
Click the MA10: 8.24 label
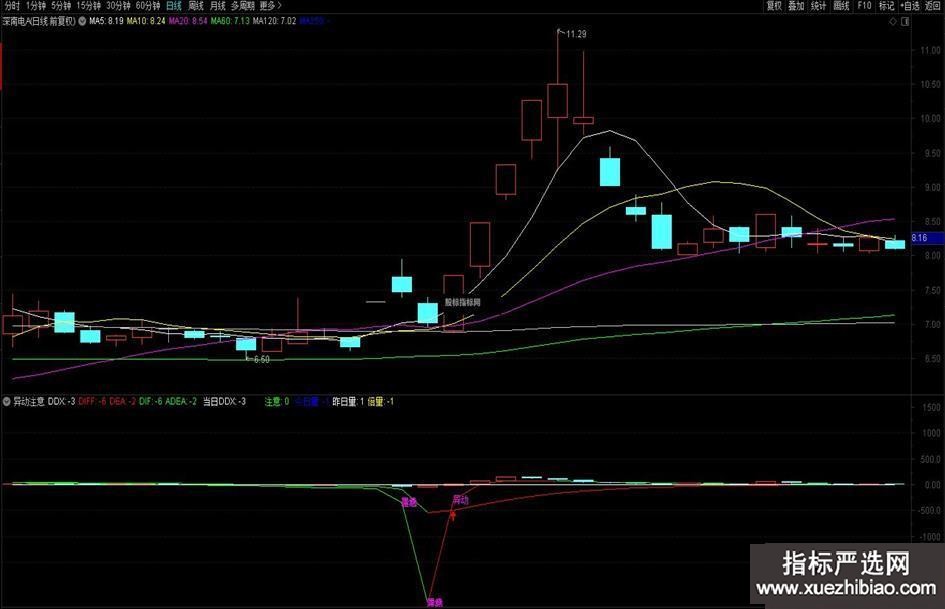click(146, 21)
